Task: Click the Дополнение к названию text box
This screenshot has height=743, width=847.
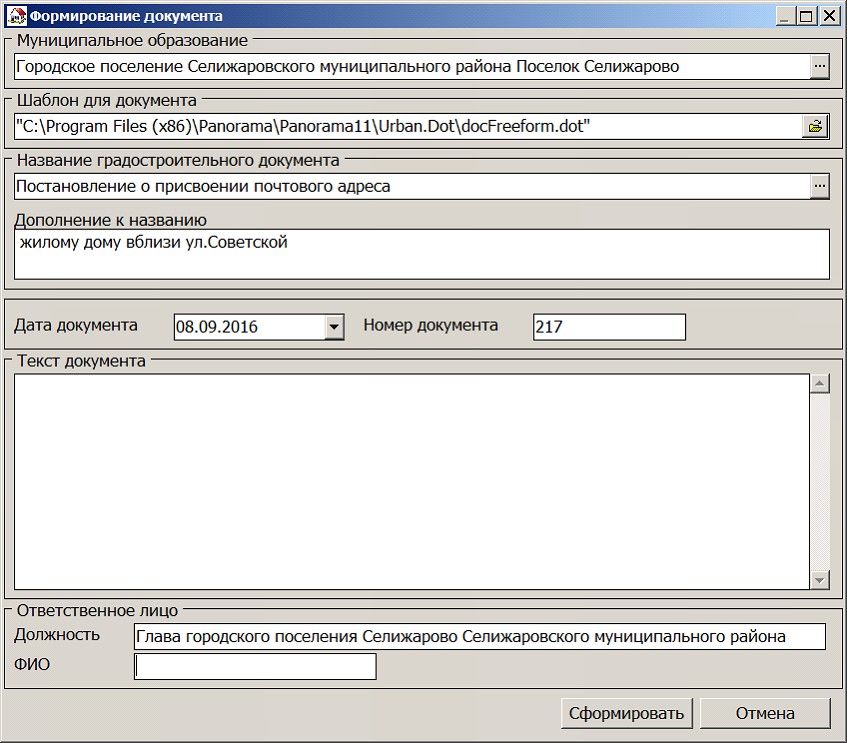Action: (x=421, y=254)
